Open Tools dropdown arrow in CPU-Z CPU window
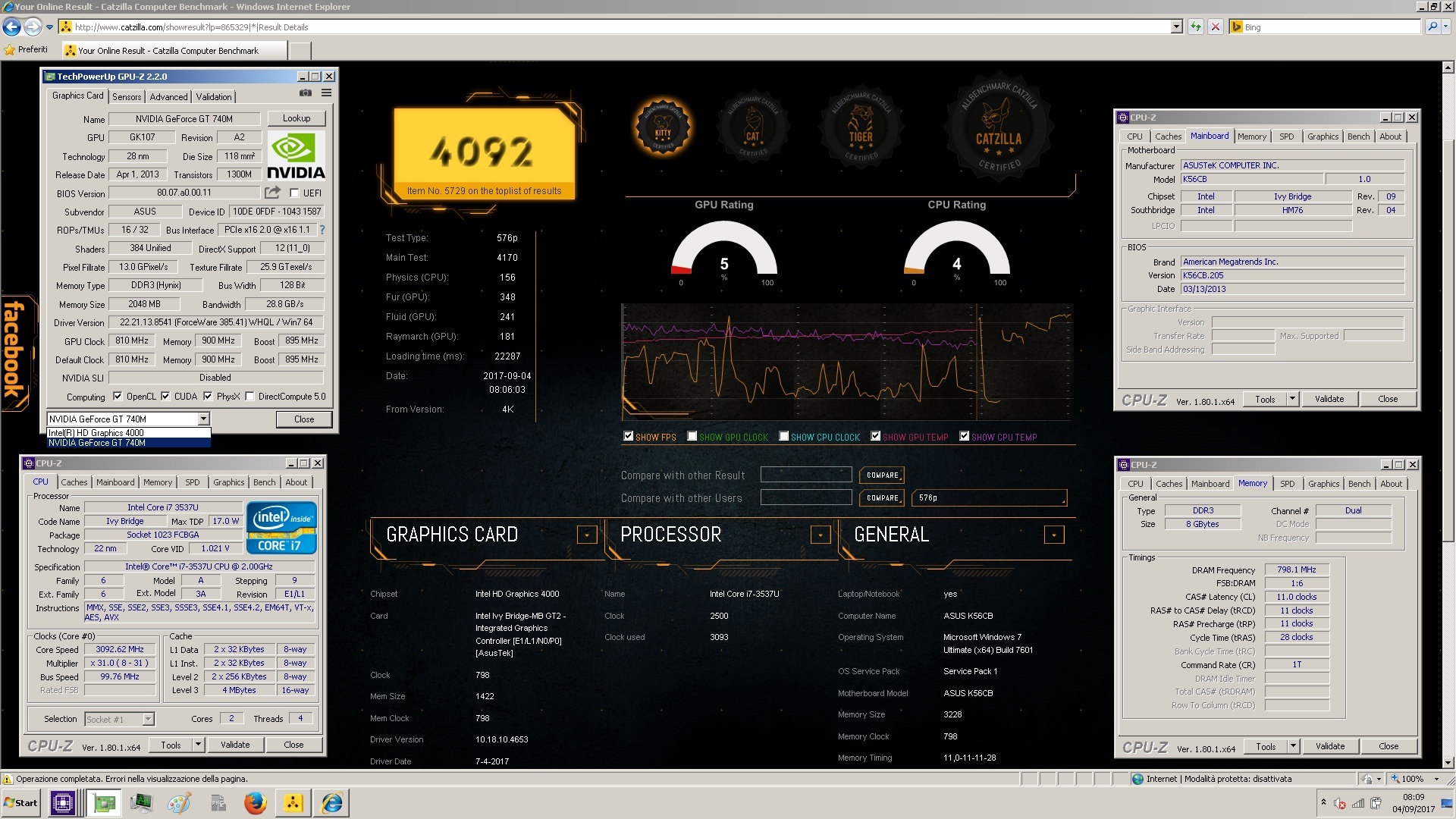Screen dimensions: 1456x819 pos(199,745)
